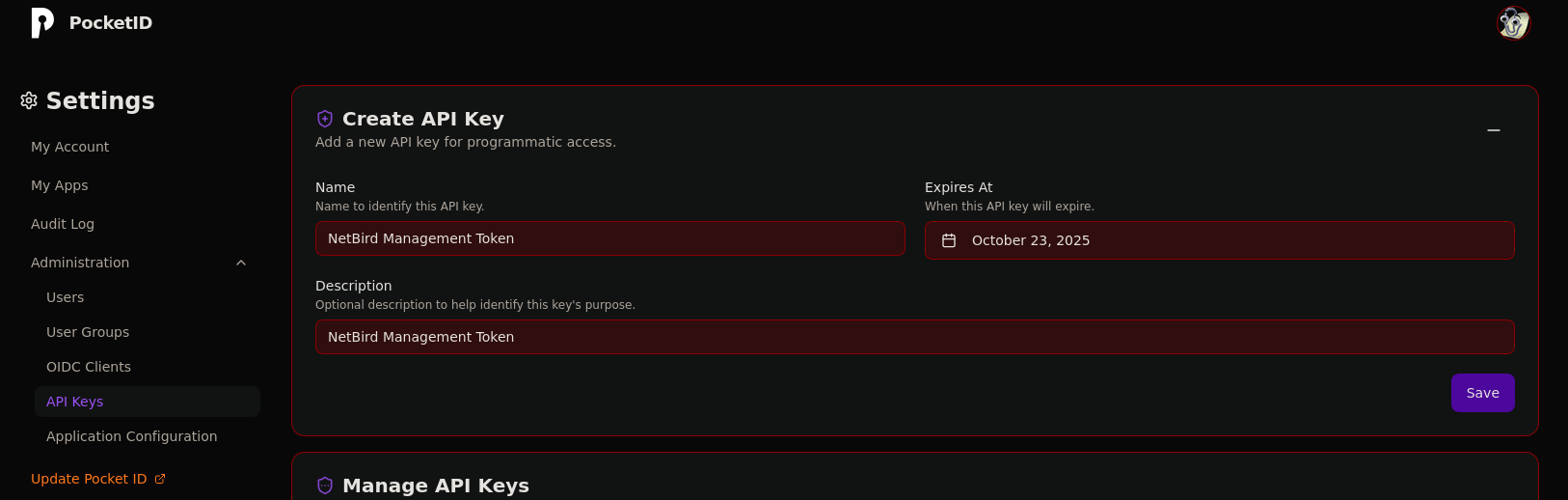1568x500 pixels.
Task: Click the PocketID logo icon
Action: click(x=42, y=22)
